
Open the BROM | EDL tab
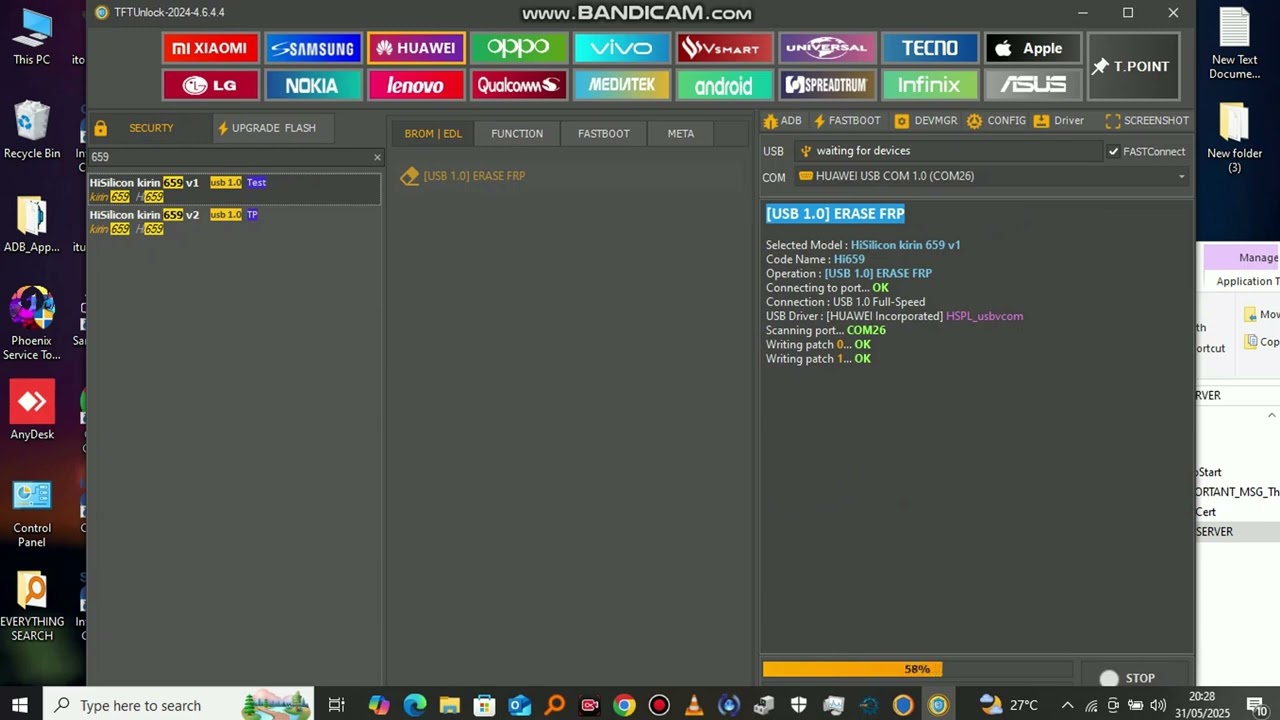[433, 133]
